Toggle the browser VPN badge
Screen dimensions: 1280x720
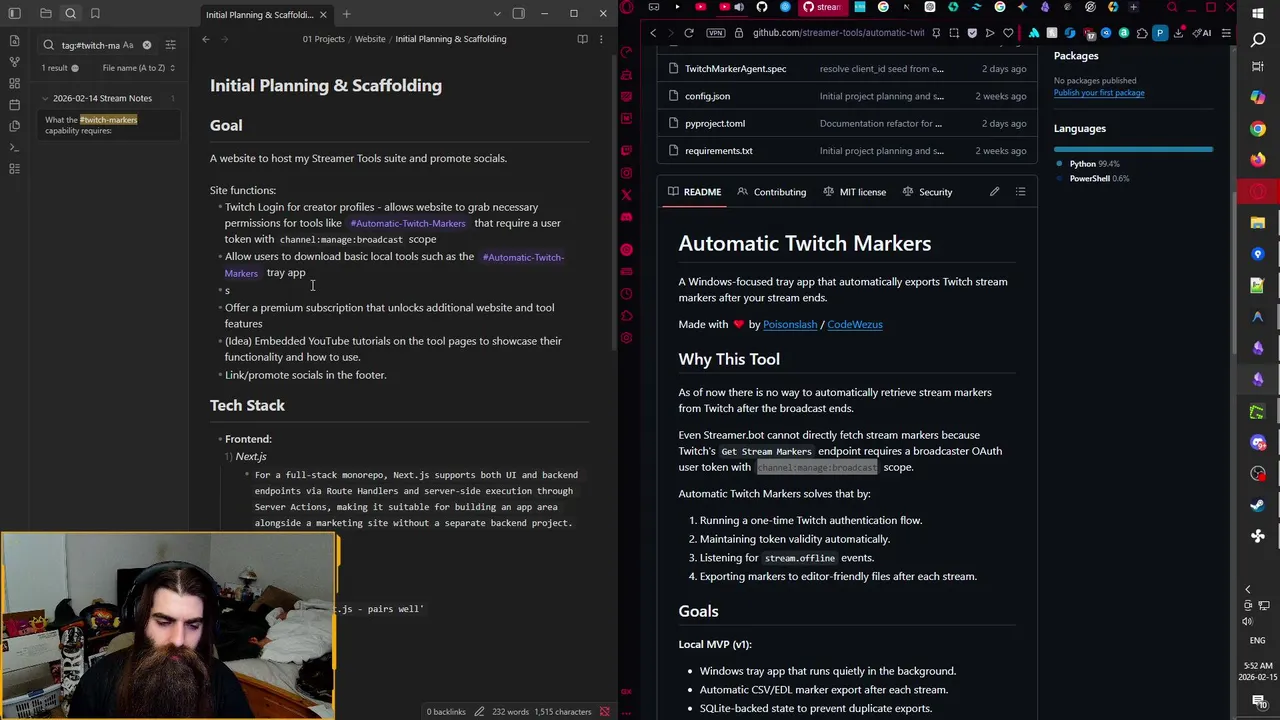(716, 33)
